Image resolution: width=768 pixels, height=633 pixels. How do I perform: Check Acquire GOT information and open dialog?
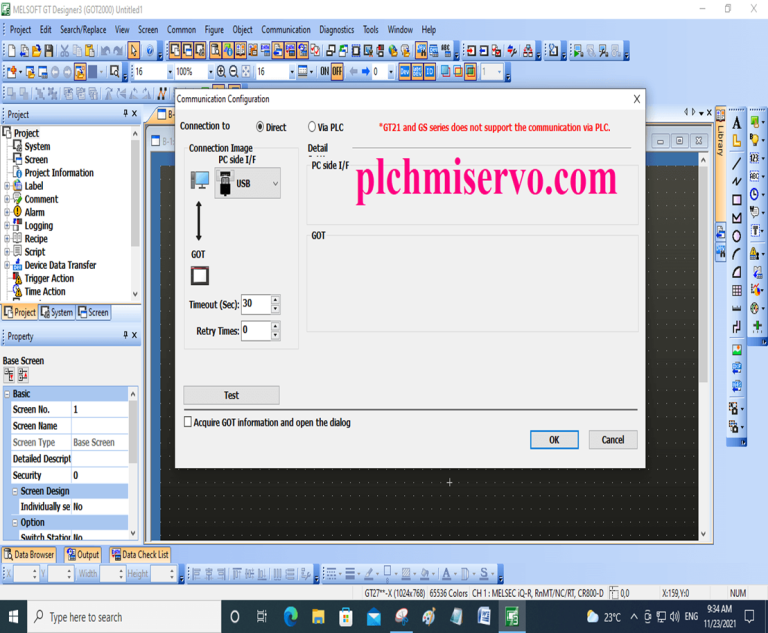pos(188,422)
